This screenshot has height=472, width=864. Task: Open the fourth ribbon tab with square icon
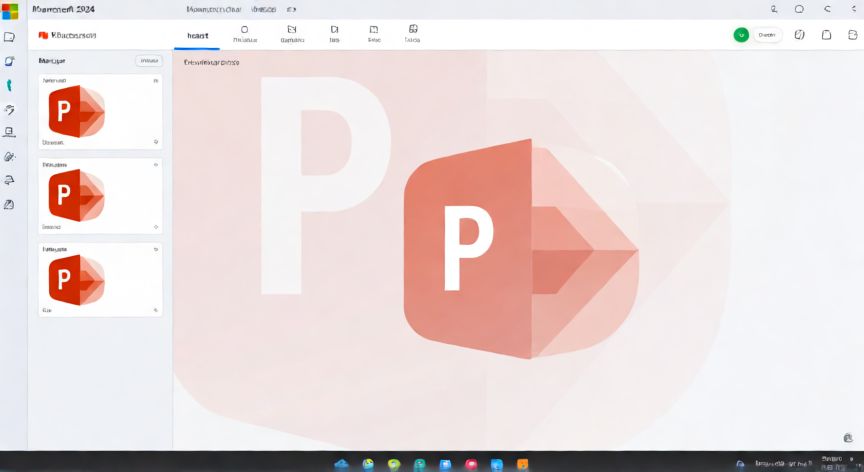374,34
